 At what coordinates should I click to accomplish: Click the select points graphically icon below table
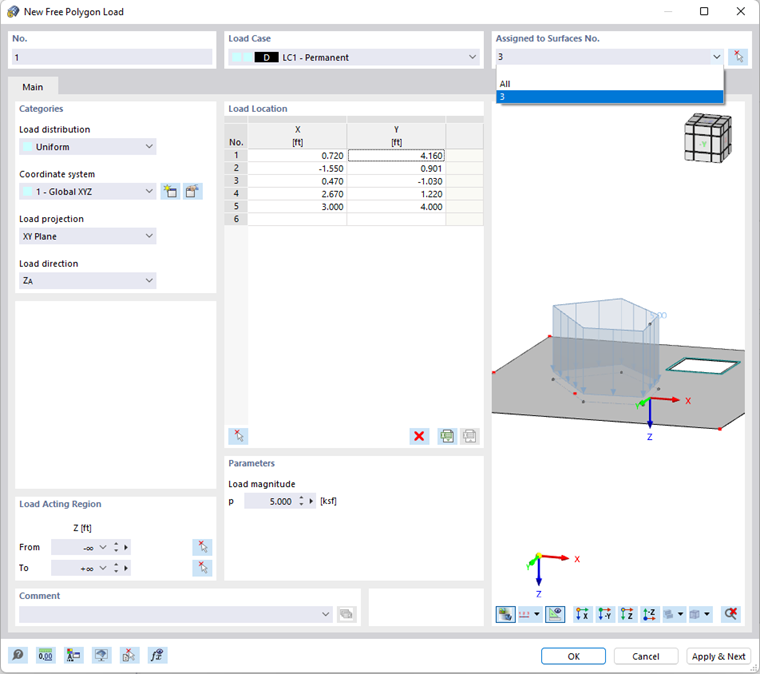pos(238,436)
